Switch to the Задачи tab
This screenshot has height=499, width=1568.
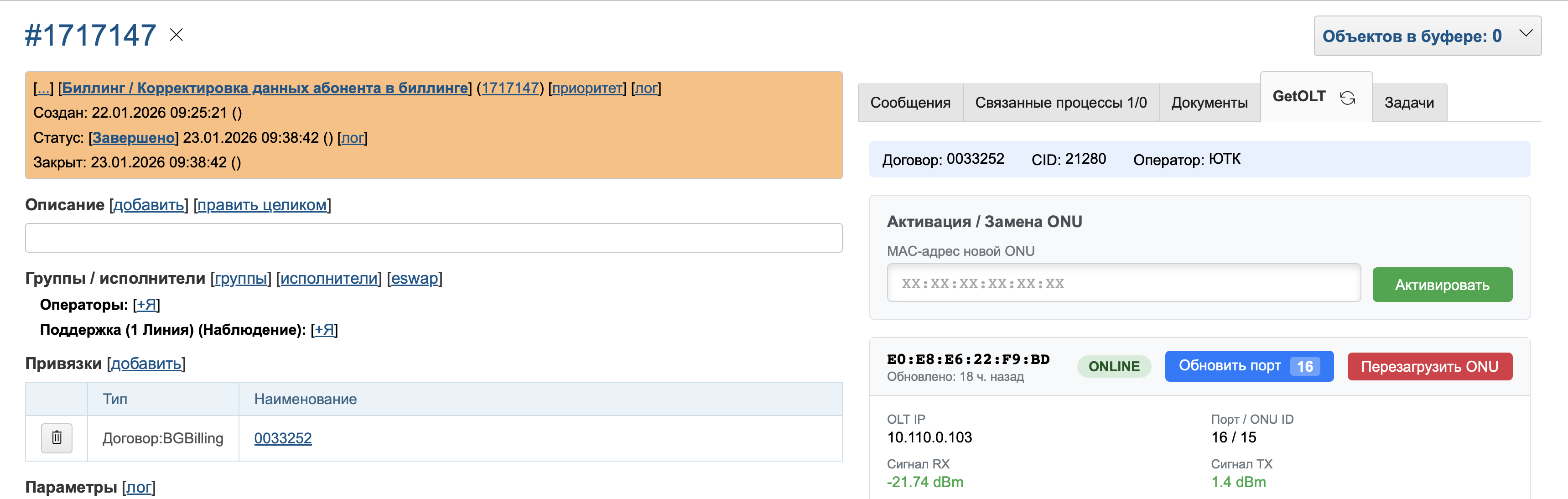(x=1409, y=102)
